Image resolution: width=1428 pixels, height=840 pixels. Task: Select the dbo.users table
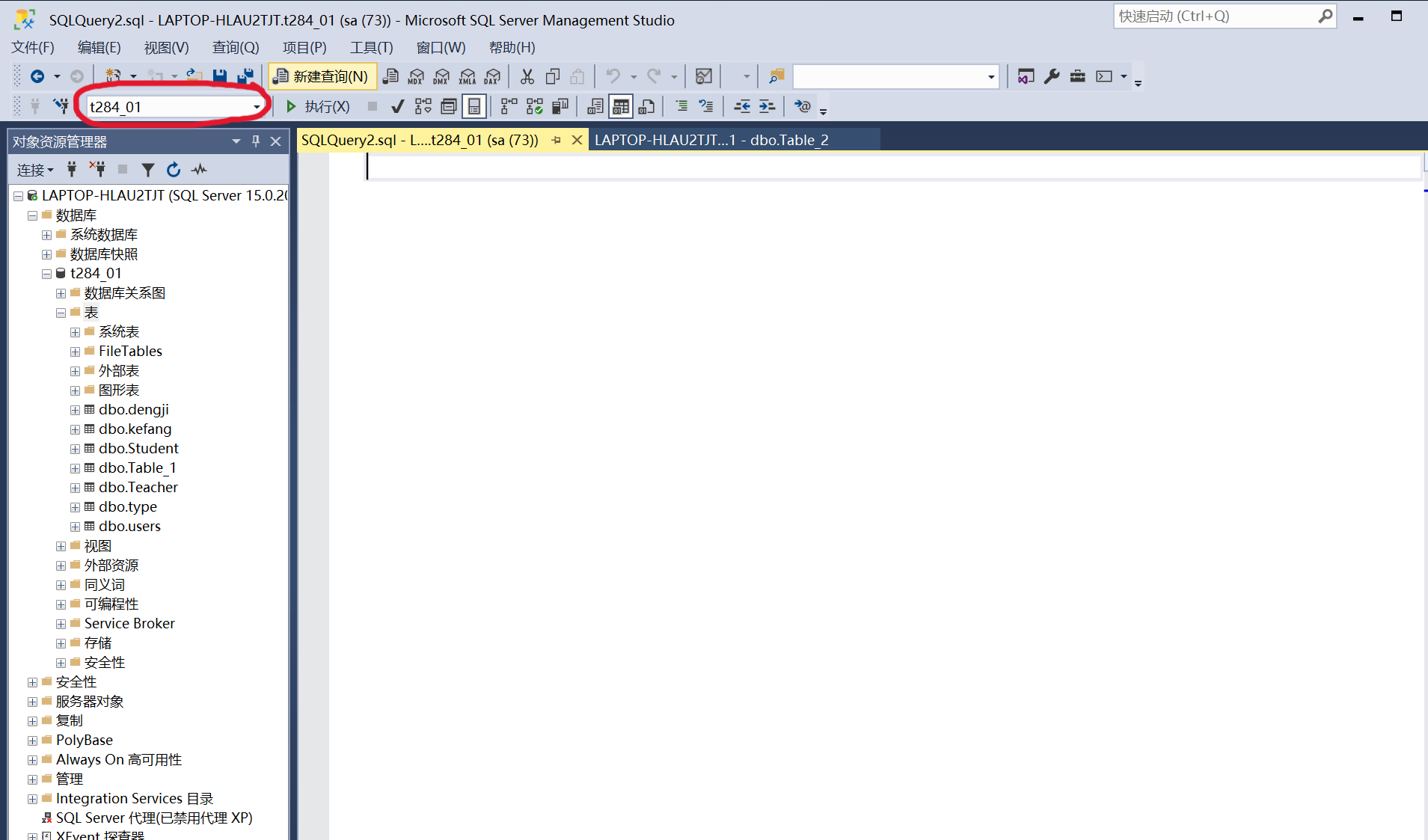129,526
